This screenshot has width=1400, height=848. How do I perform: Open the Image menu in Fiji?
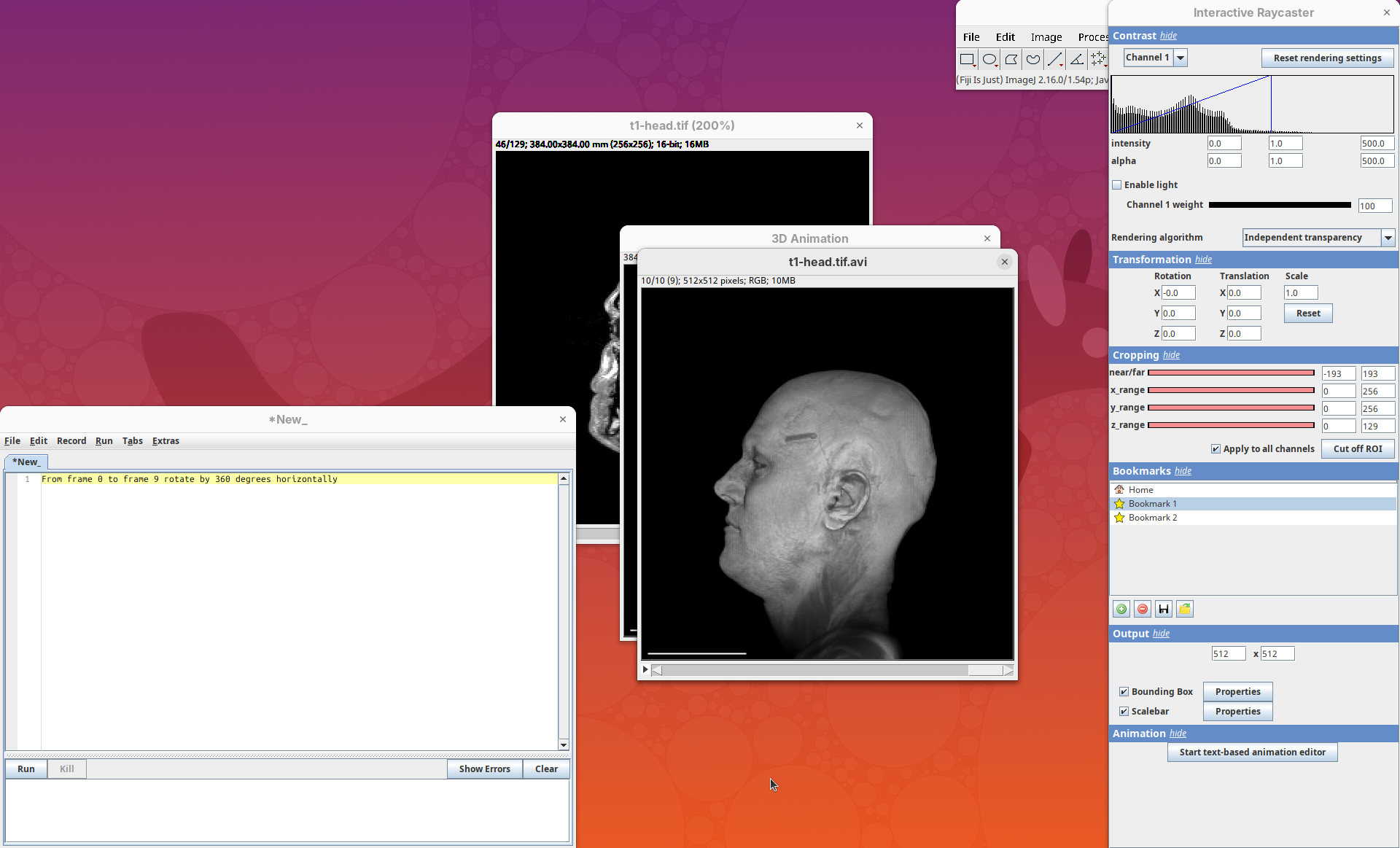[1046, 37]
